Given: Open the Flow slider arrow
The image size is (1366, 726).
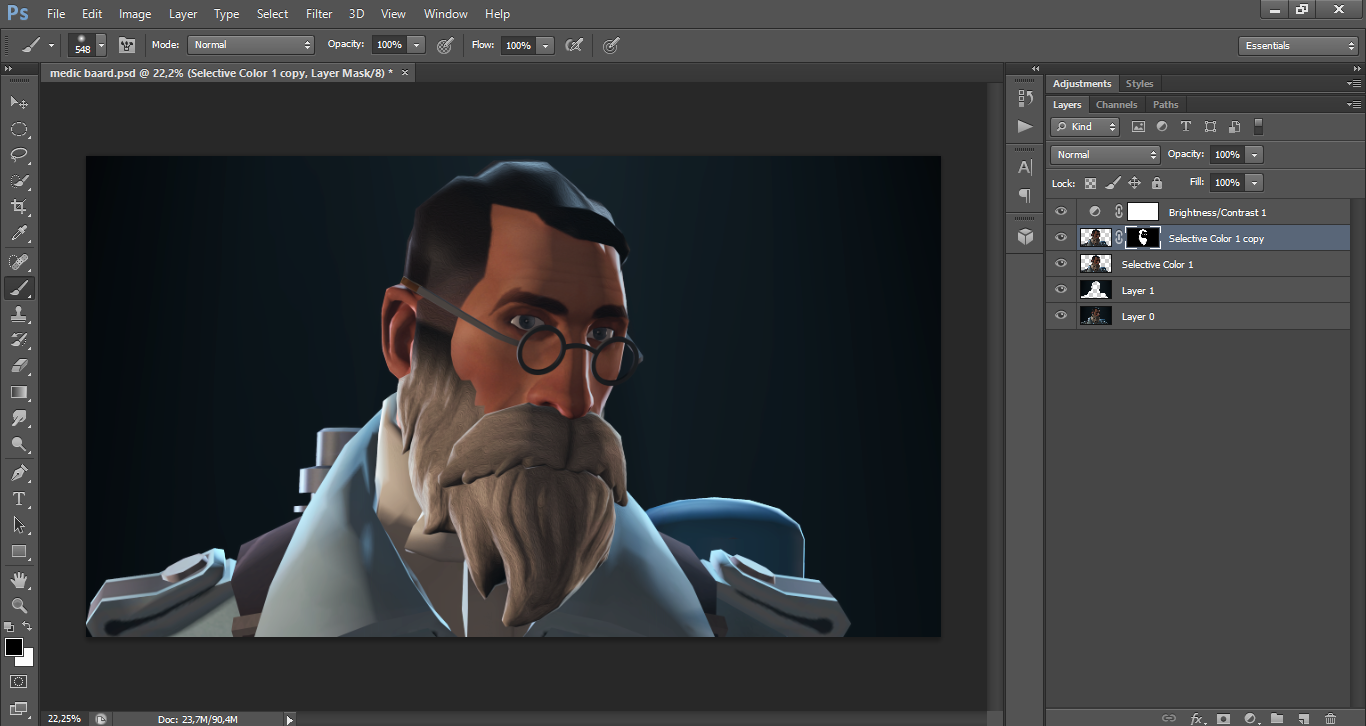Looking at the screenshot, I should tap(545, 45).
